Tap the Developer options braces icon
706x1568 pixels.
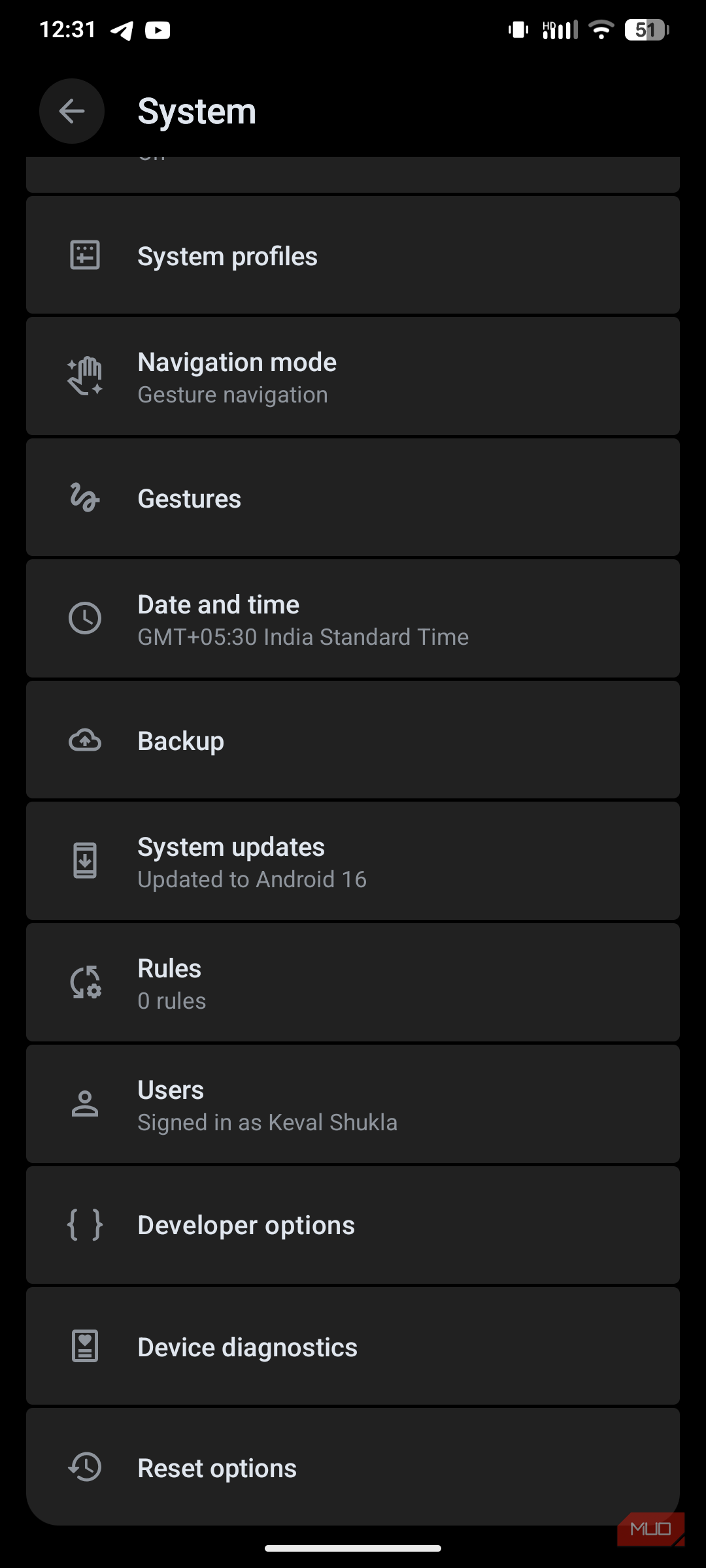(85, 1225)
